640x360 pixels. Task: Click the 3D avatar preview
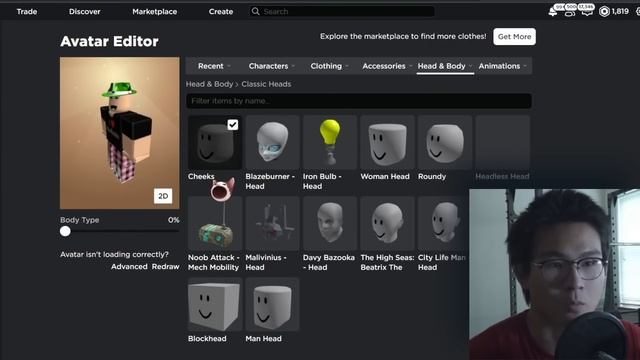[120, 133]
